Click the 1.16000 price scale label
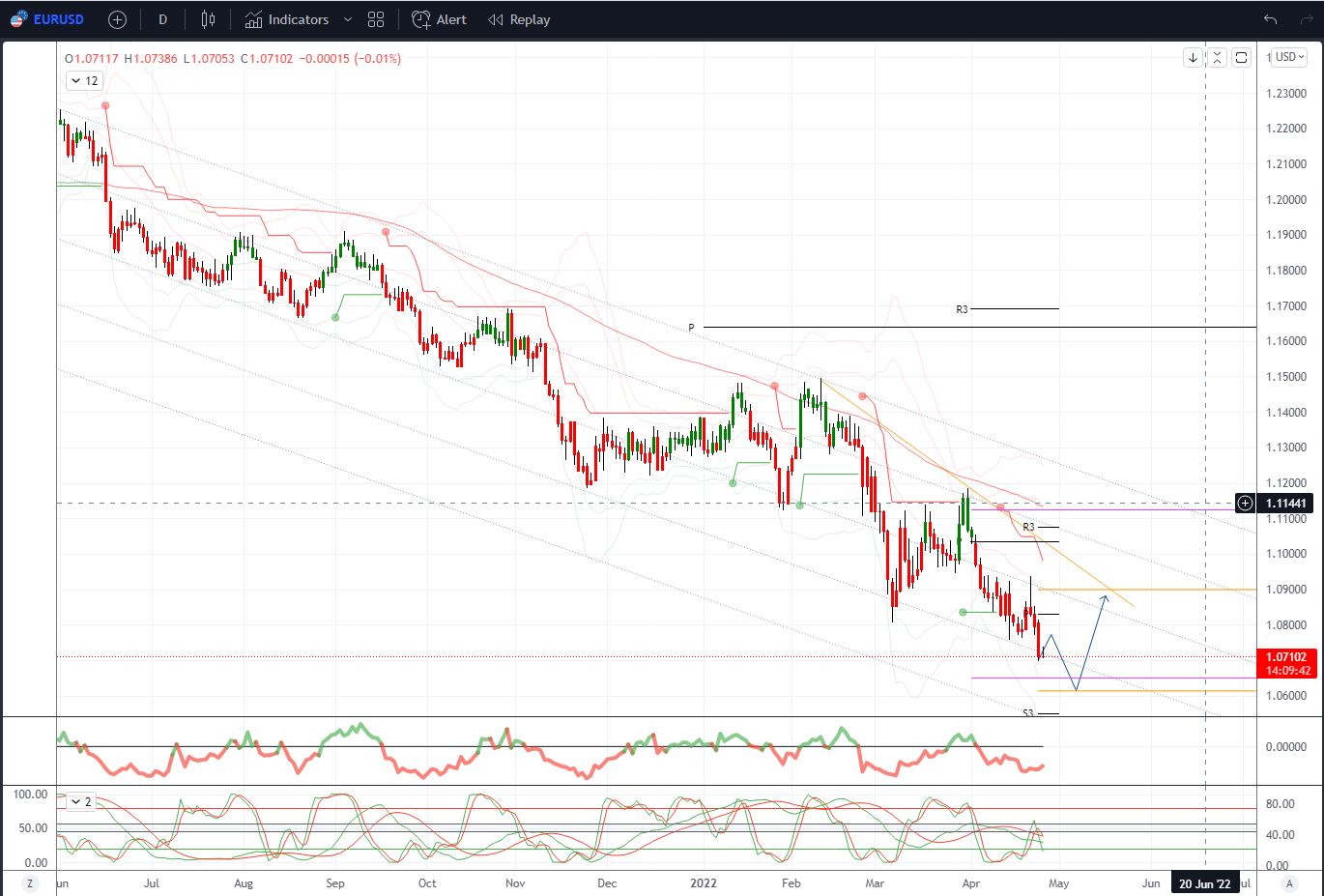This screenshot has height=896, width=1324. click(1286, 341)
